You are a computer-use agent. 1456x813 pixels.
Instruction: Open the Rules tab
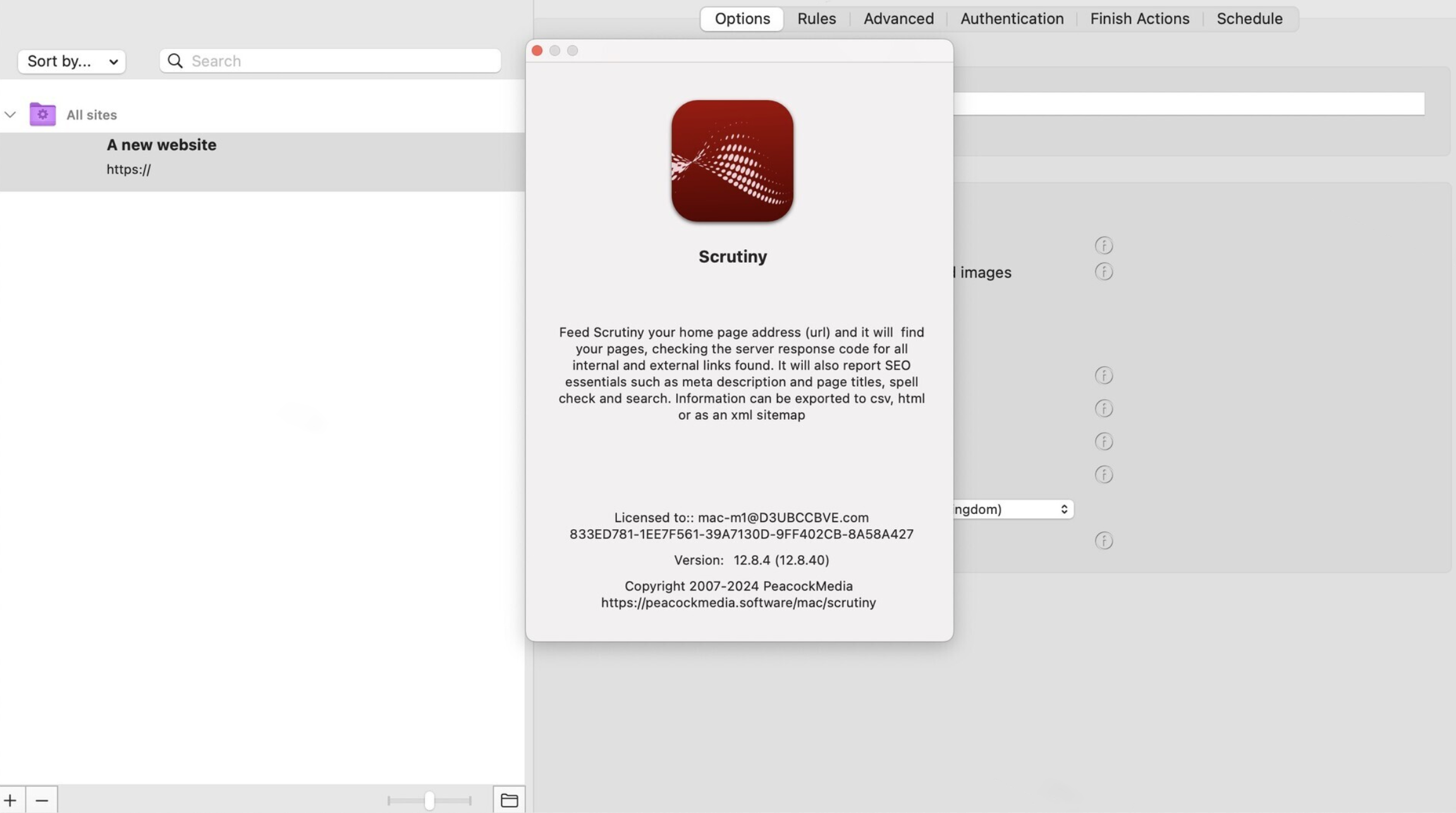[816, 18]
